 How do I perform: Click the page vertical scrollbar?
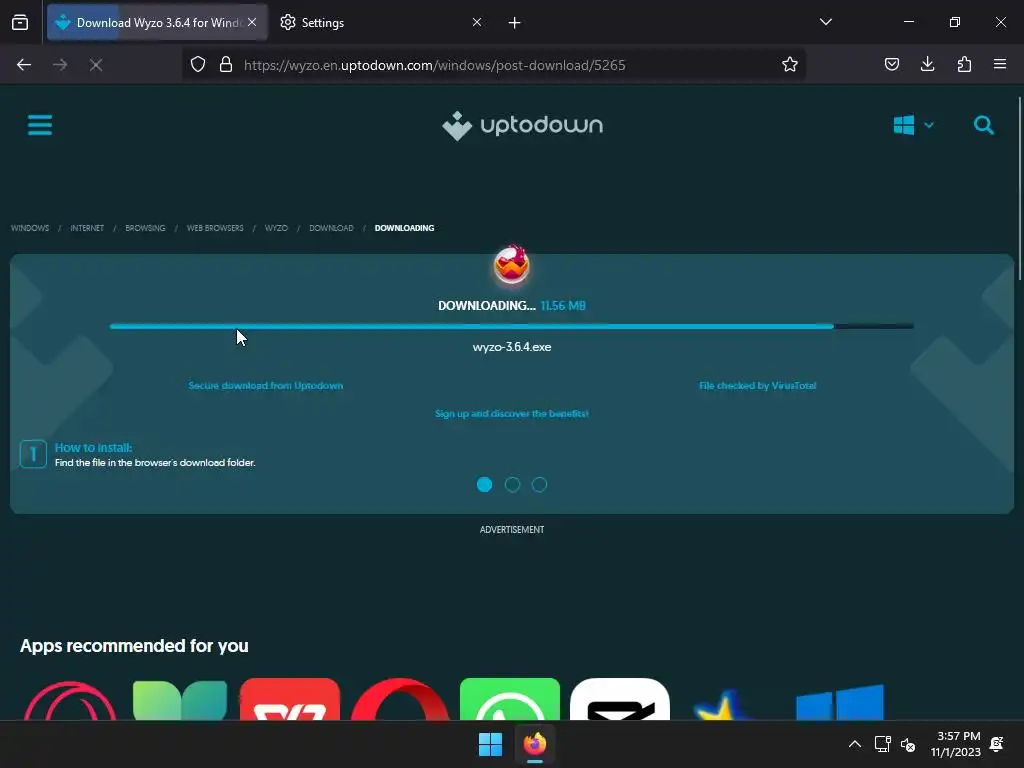[x=1019, y=189]
